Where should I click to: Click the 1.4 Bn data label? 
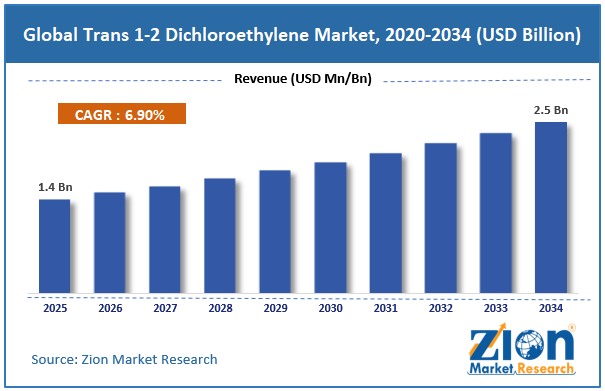click(55, 187)
